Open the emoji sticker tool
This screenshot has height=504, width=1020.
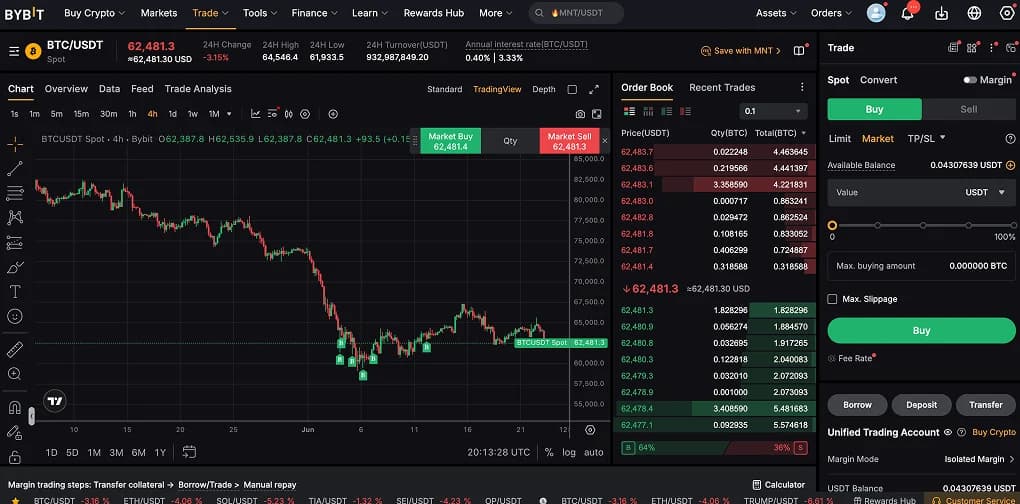coord(14,316)
